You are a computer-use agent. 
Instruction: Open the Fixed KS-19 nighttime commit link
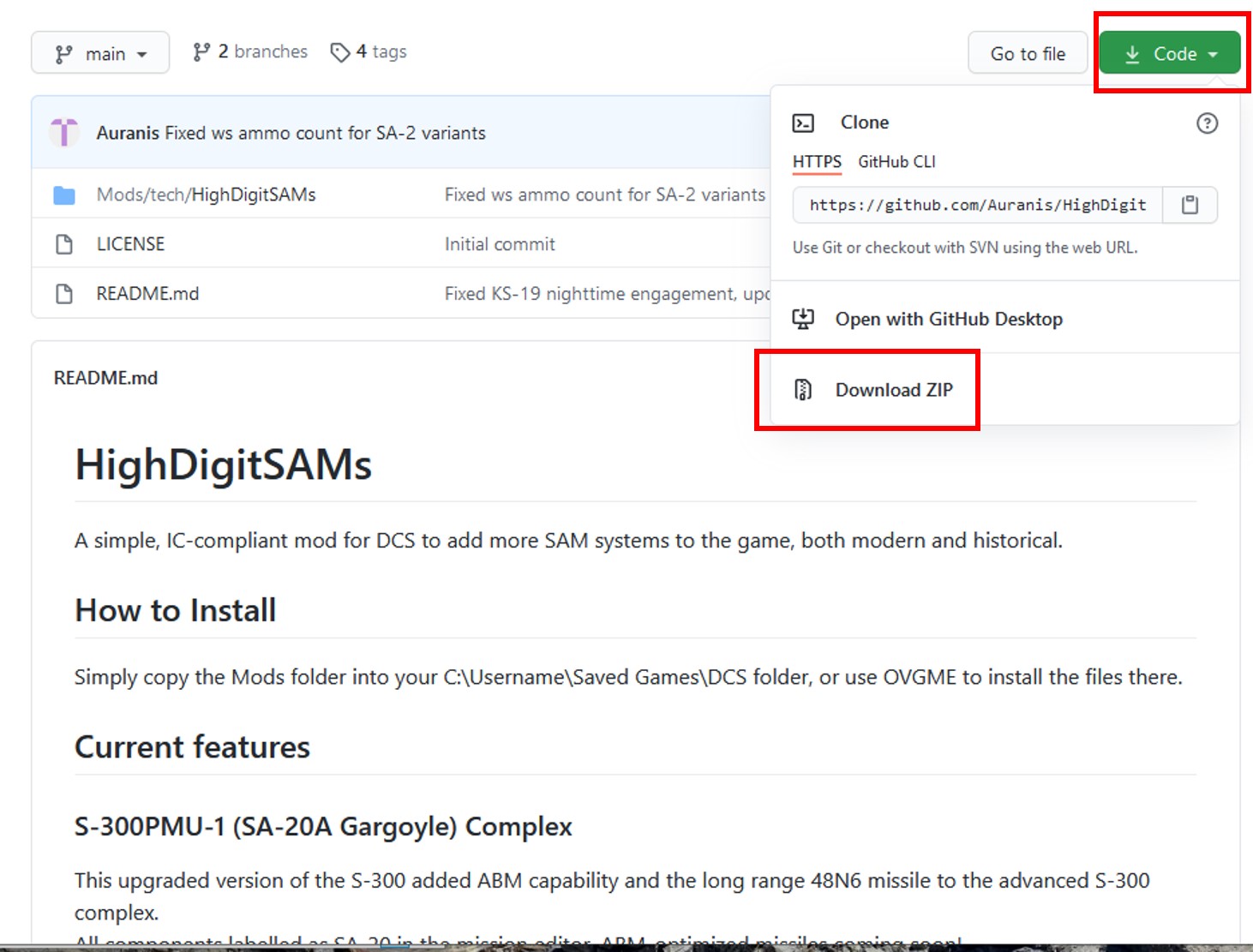point(607,294)
